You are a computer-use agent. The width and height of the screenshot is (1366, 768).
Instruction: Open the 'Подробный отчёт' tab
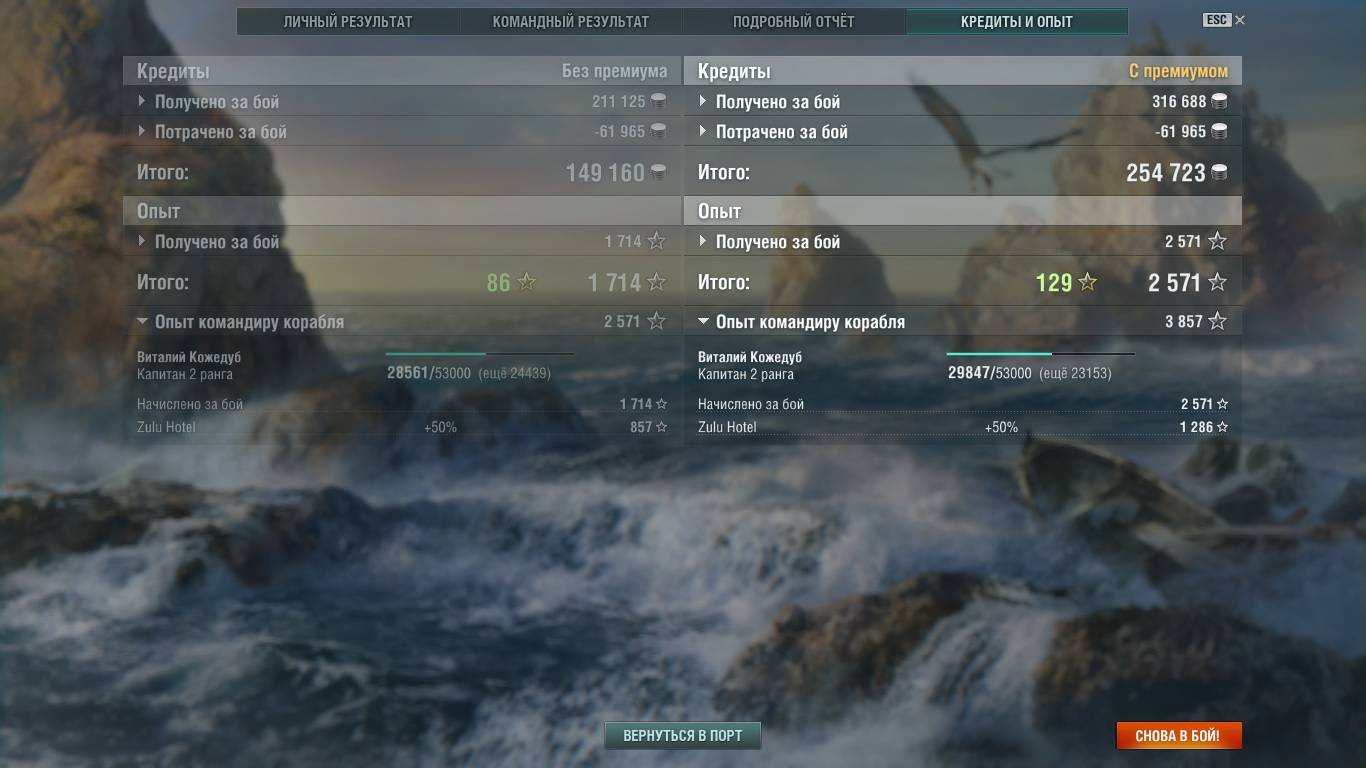(x=794, y=21)
